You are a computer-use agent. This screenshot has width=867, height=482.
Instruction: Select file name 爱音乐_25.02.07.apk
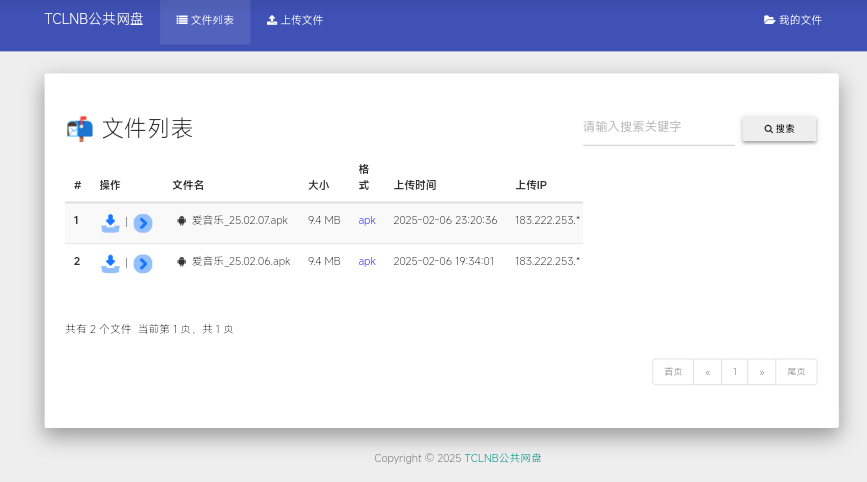[x=240, y=220]
